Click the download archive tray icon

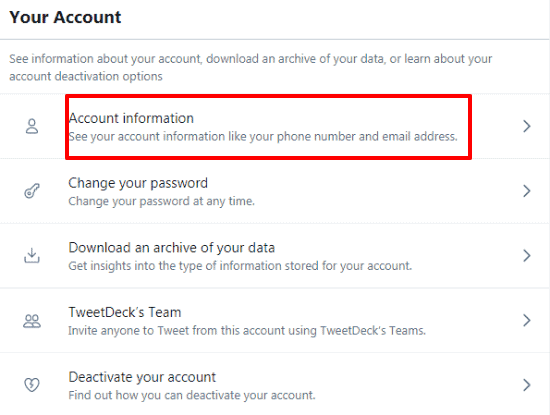(32, 255)
